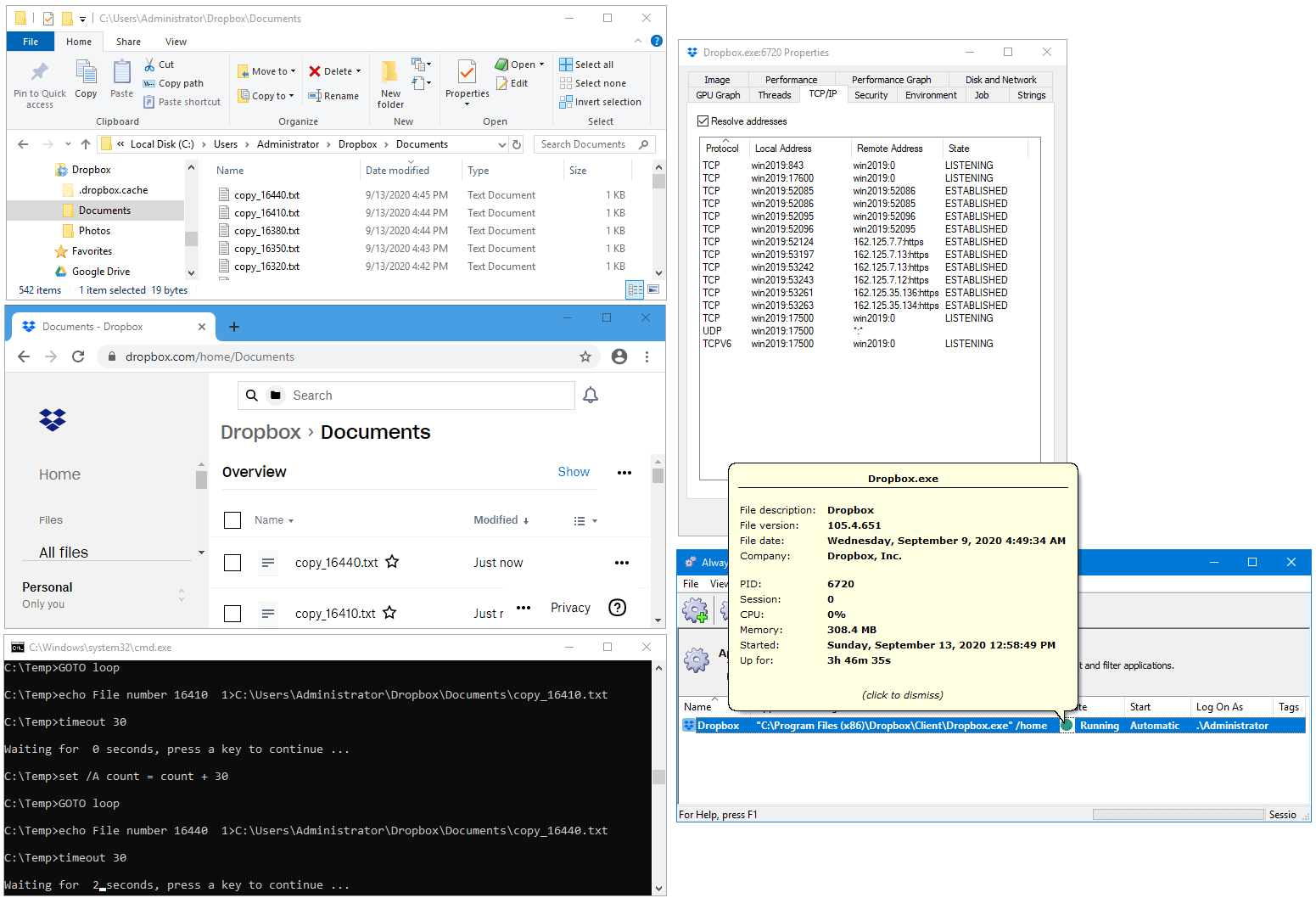Image resolution: width=1316 pixels, height=898 pixels.
Task: Click Copy path in Explorer ribbon
Action: coord(173,83)
